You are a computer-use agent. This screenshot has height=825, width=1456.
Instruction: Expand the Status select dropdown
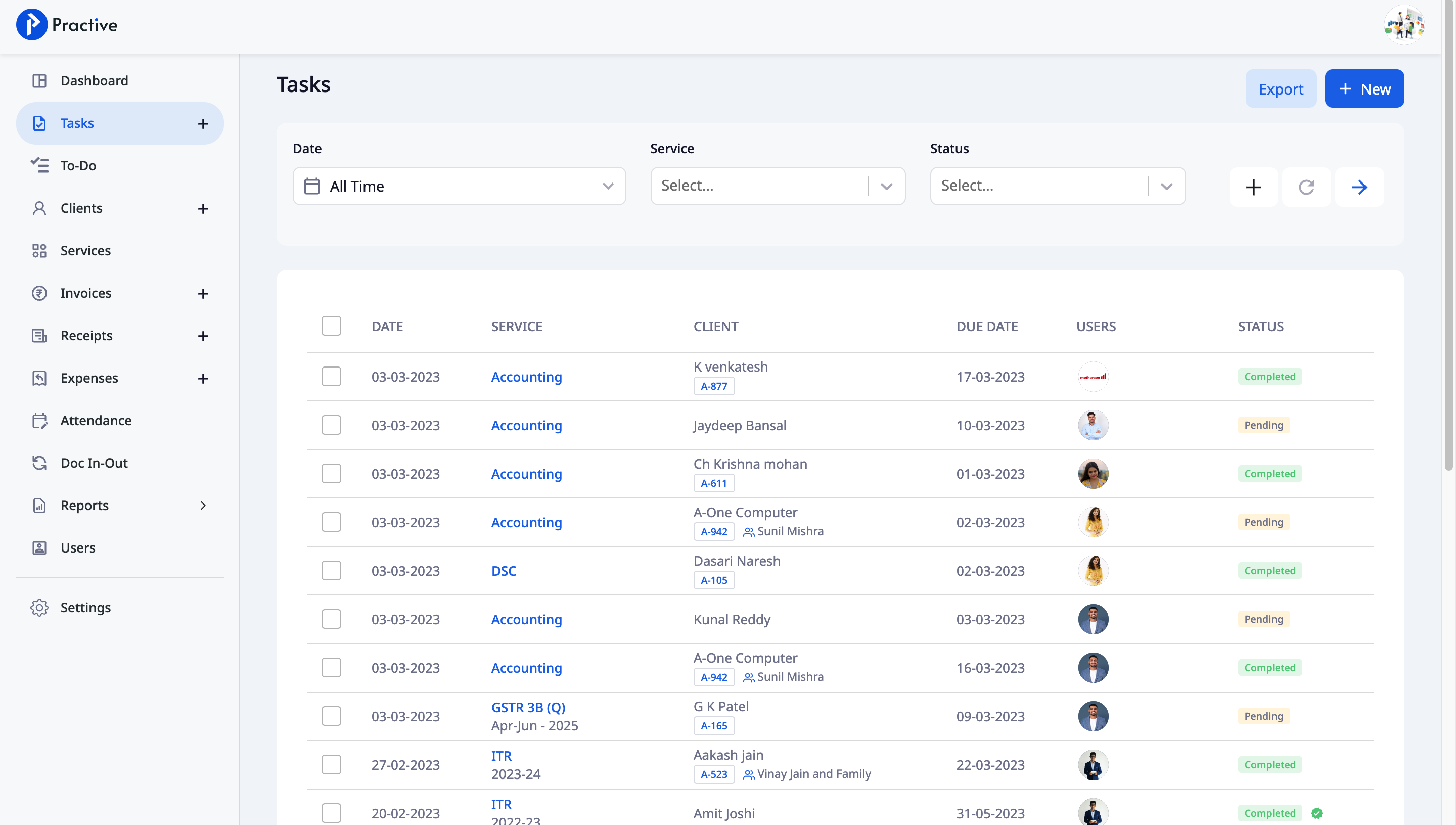[x=1166, y=186]
